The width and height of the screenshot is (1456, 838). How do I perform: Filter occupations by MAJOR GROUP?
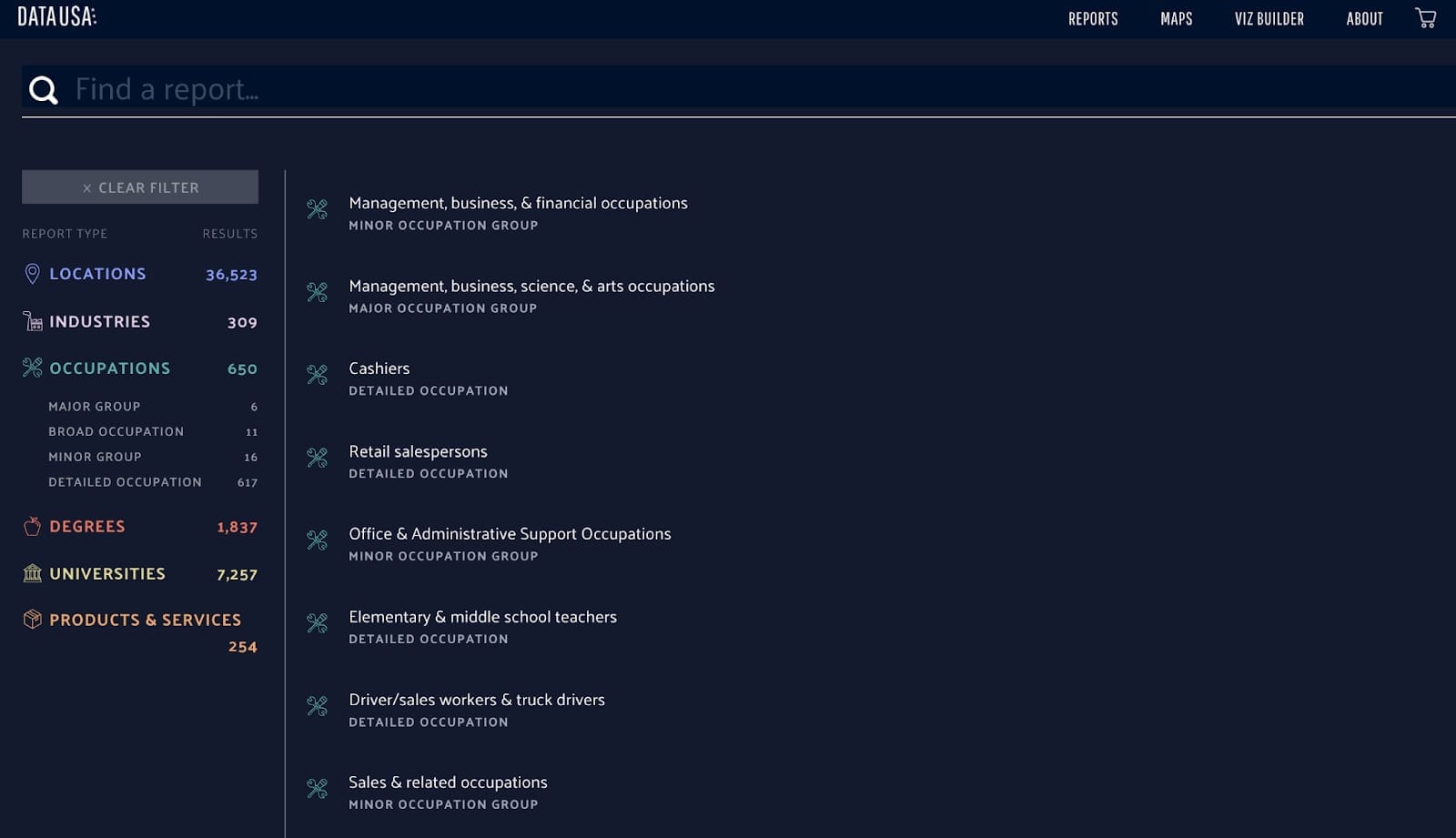coord(95,406)
